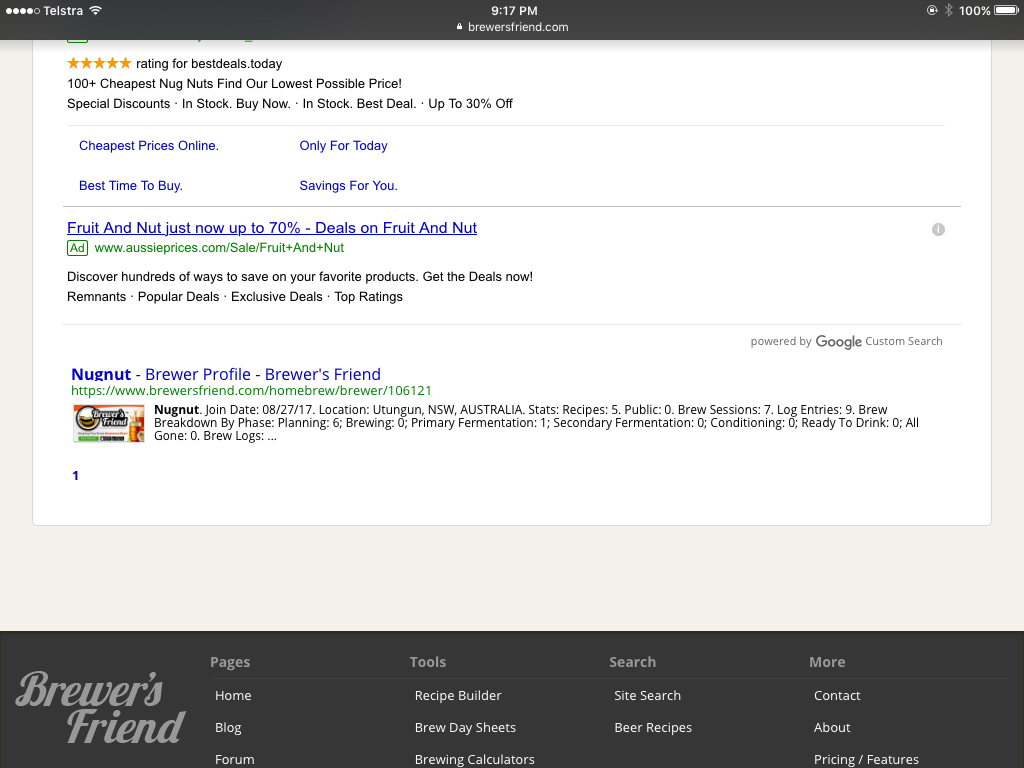This screenshot has width=1024, height=768.
Task: Tap the green Ad badge for aussieprices
Action: tap(77, 248)
